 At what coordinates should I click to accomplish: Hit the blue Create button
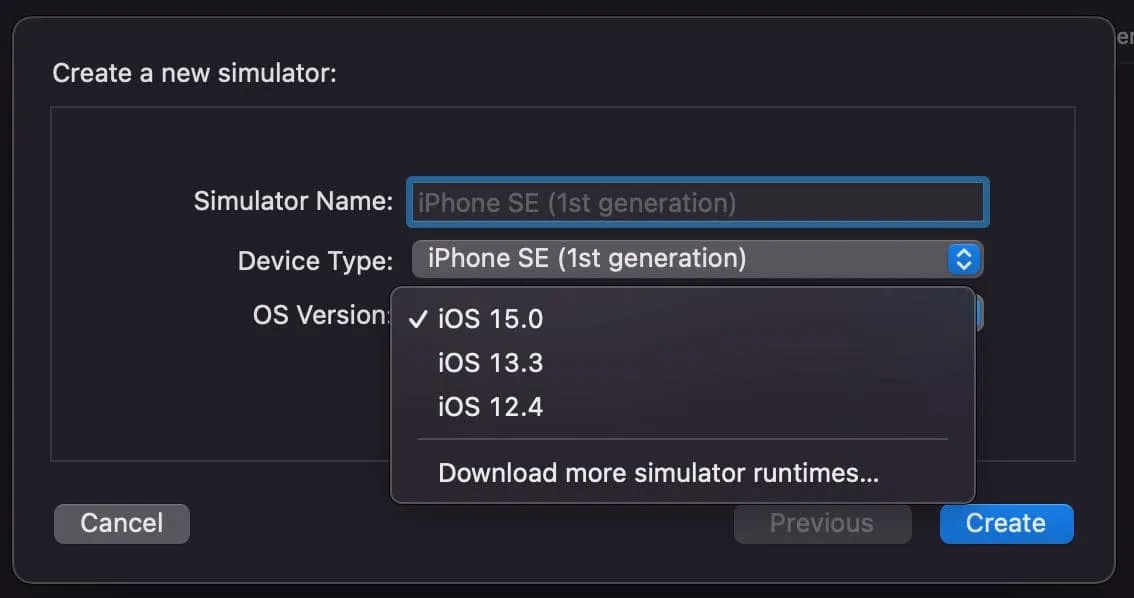tap(1006, 524)
